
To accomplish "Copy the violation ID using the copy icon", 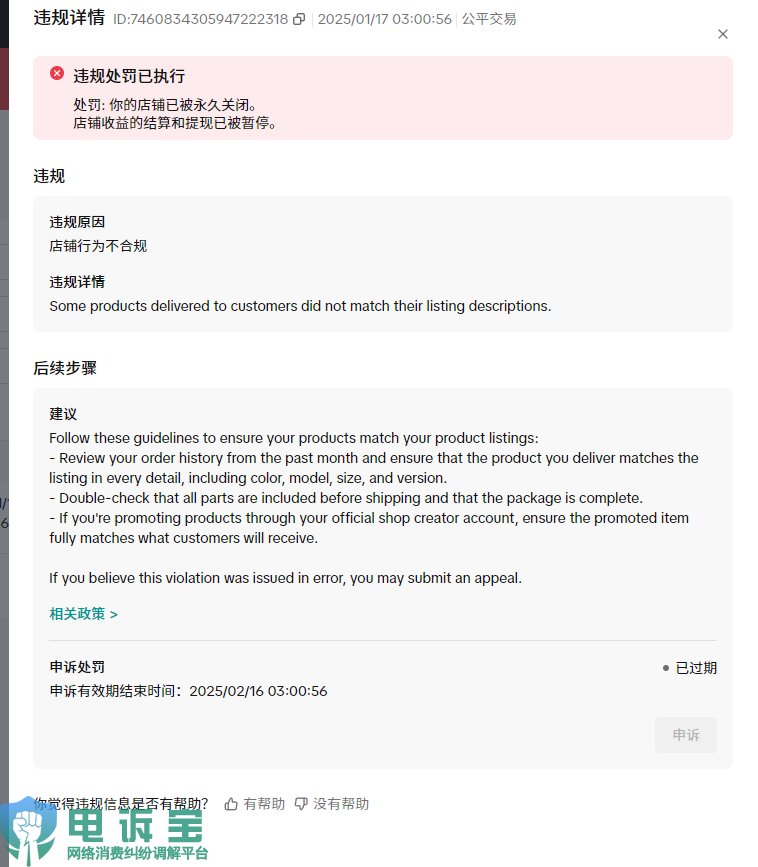I will point(299,19).
